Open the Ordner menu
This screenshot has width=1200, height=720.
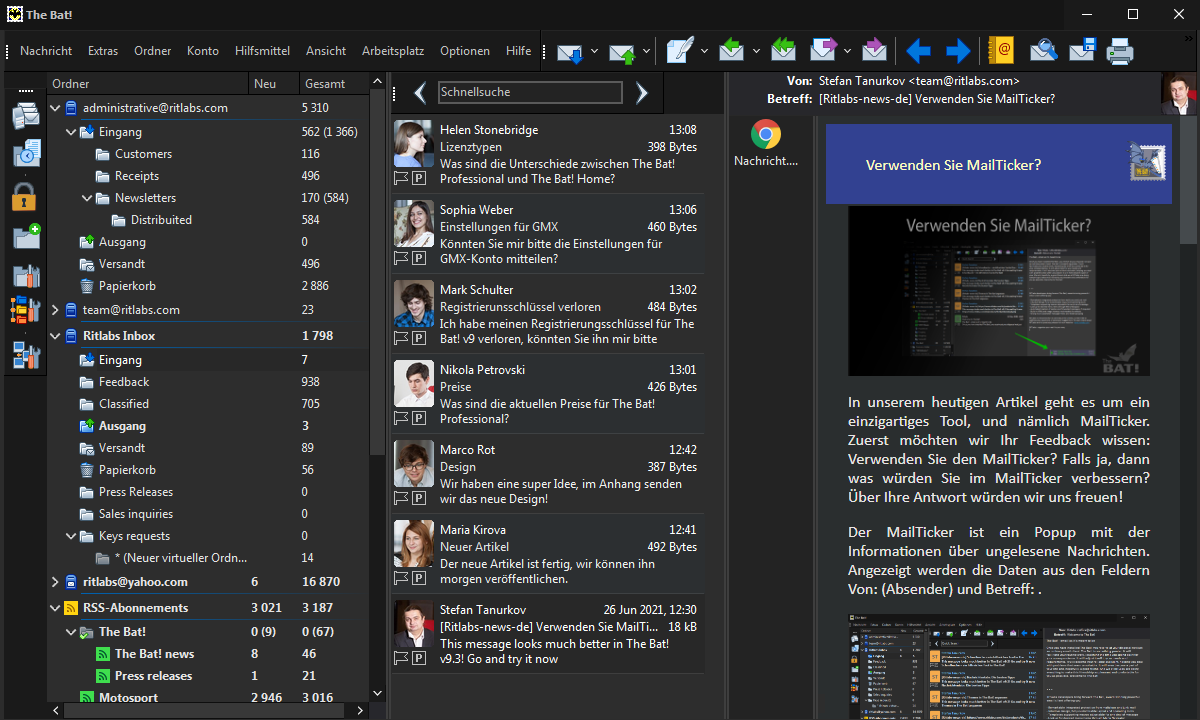[153, 51]
